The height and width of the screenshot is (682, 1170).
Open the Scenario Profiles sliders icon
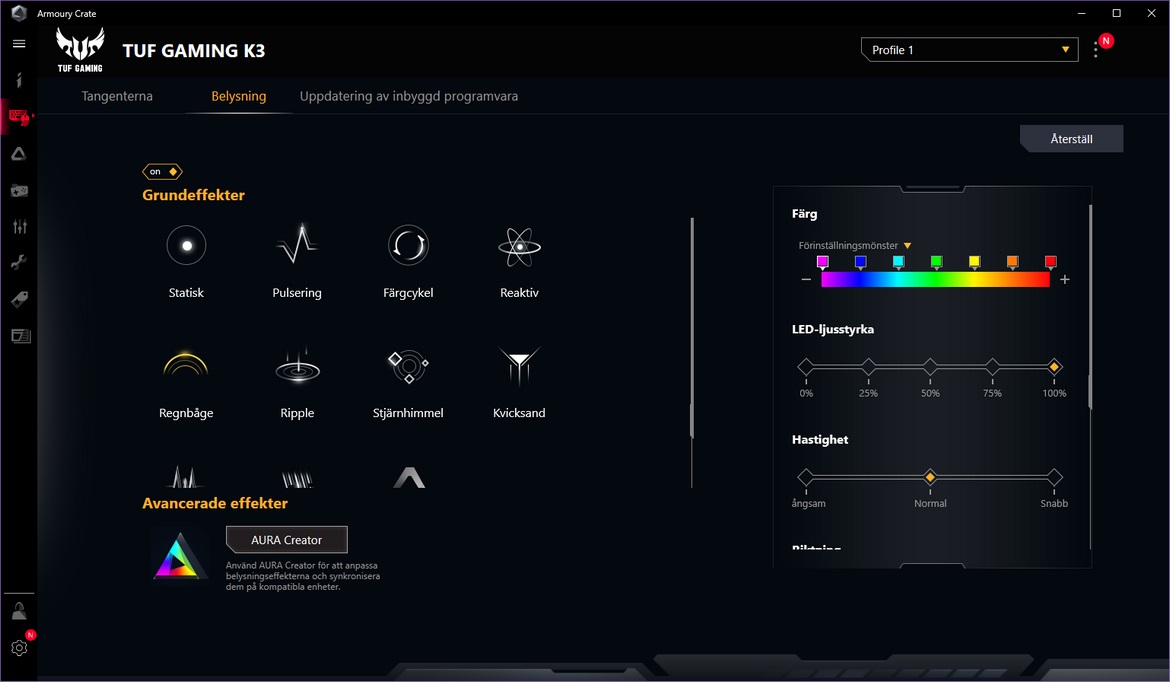(19, 226)
